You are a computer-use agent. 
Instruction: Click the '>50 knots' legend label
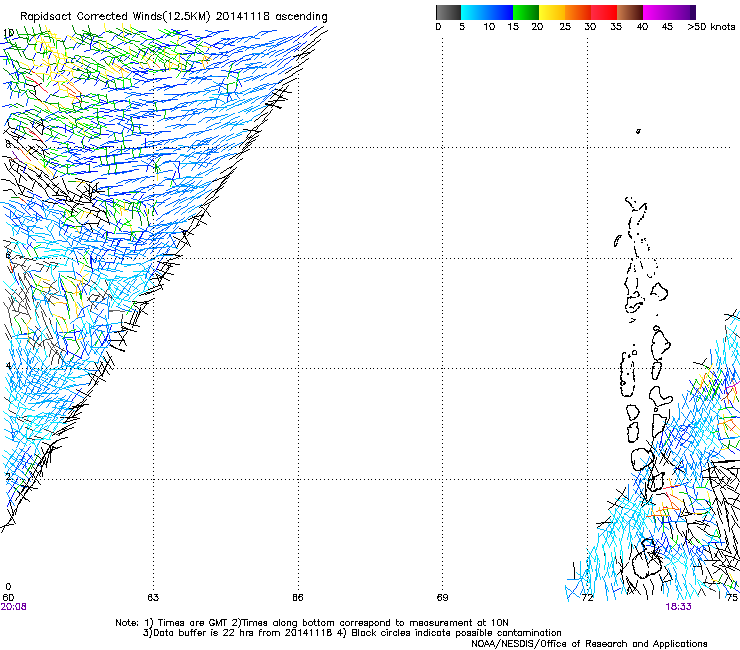[711, 27]
